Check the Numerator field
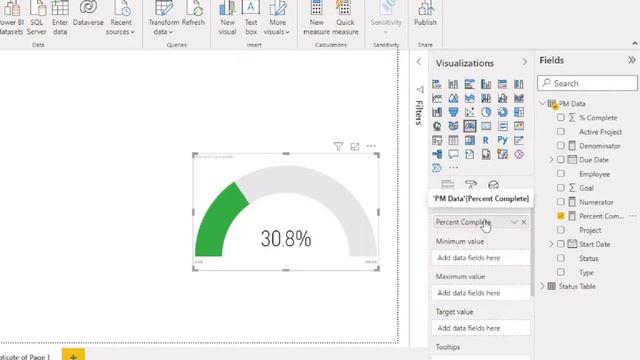 click(x=561, y=202)
